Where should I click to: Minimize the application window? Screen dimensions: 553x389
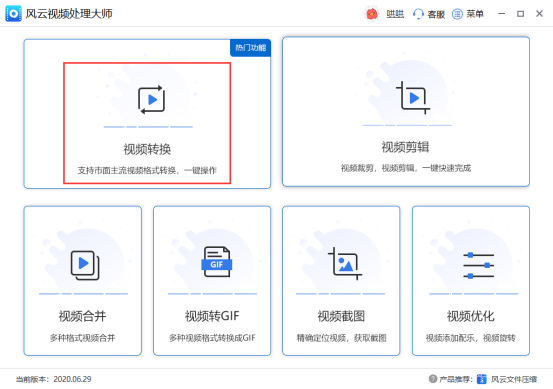point(502,14)
